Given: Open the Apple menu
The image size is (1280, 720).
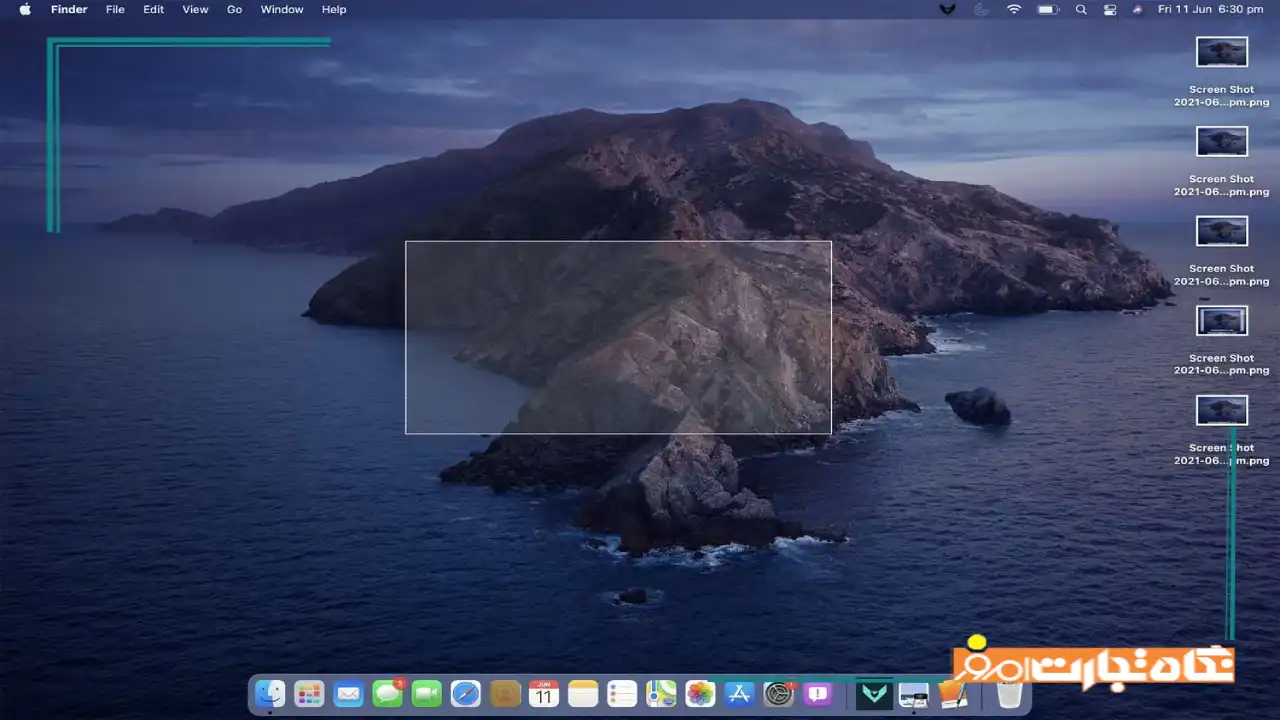Looking at the screenshot, I should (x=25, y=9).
